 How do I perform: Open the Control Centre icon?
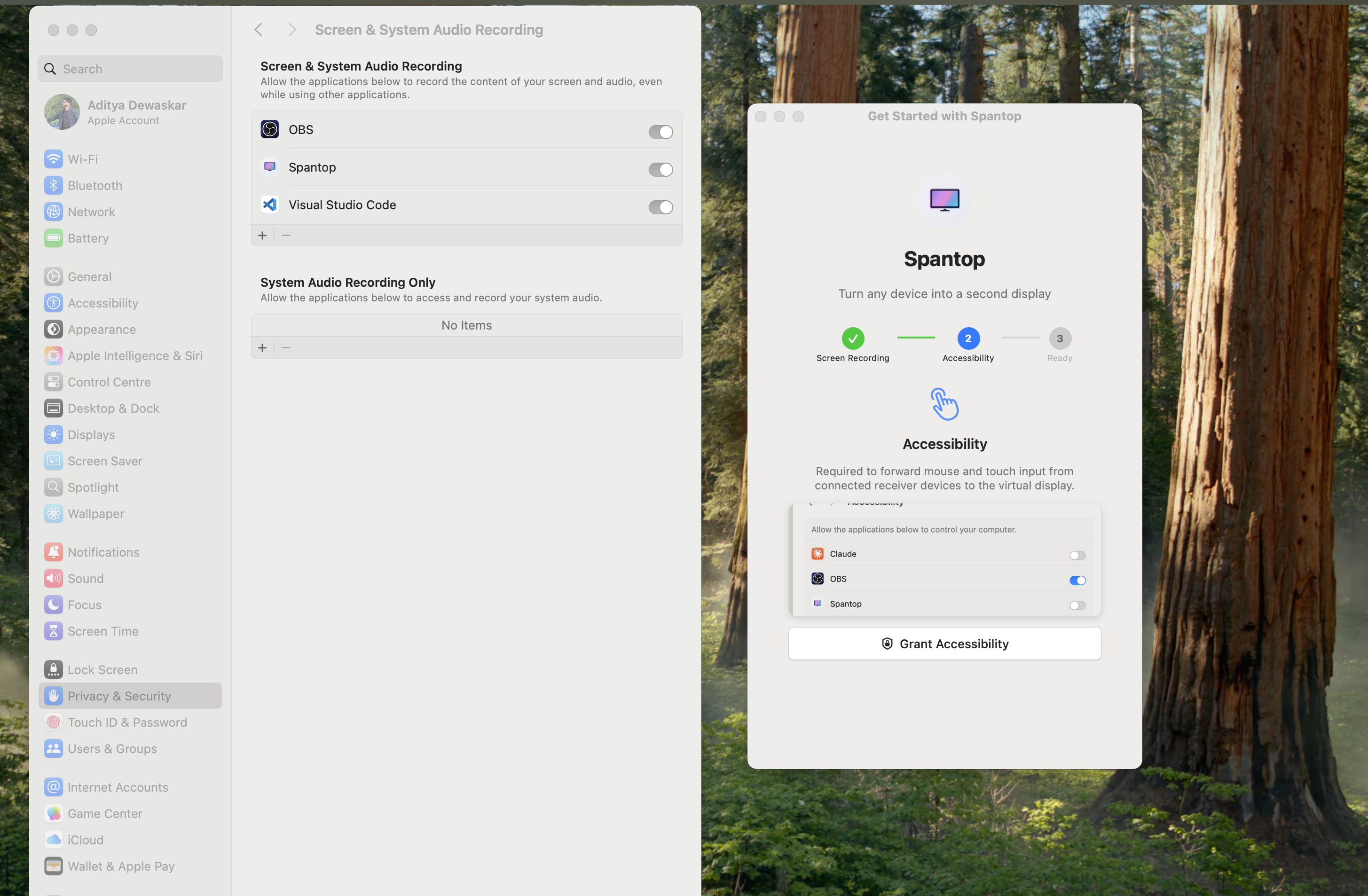[54, 382]
